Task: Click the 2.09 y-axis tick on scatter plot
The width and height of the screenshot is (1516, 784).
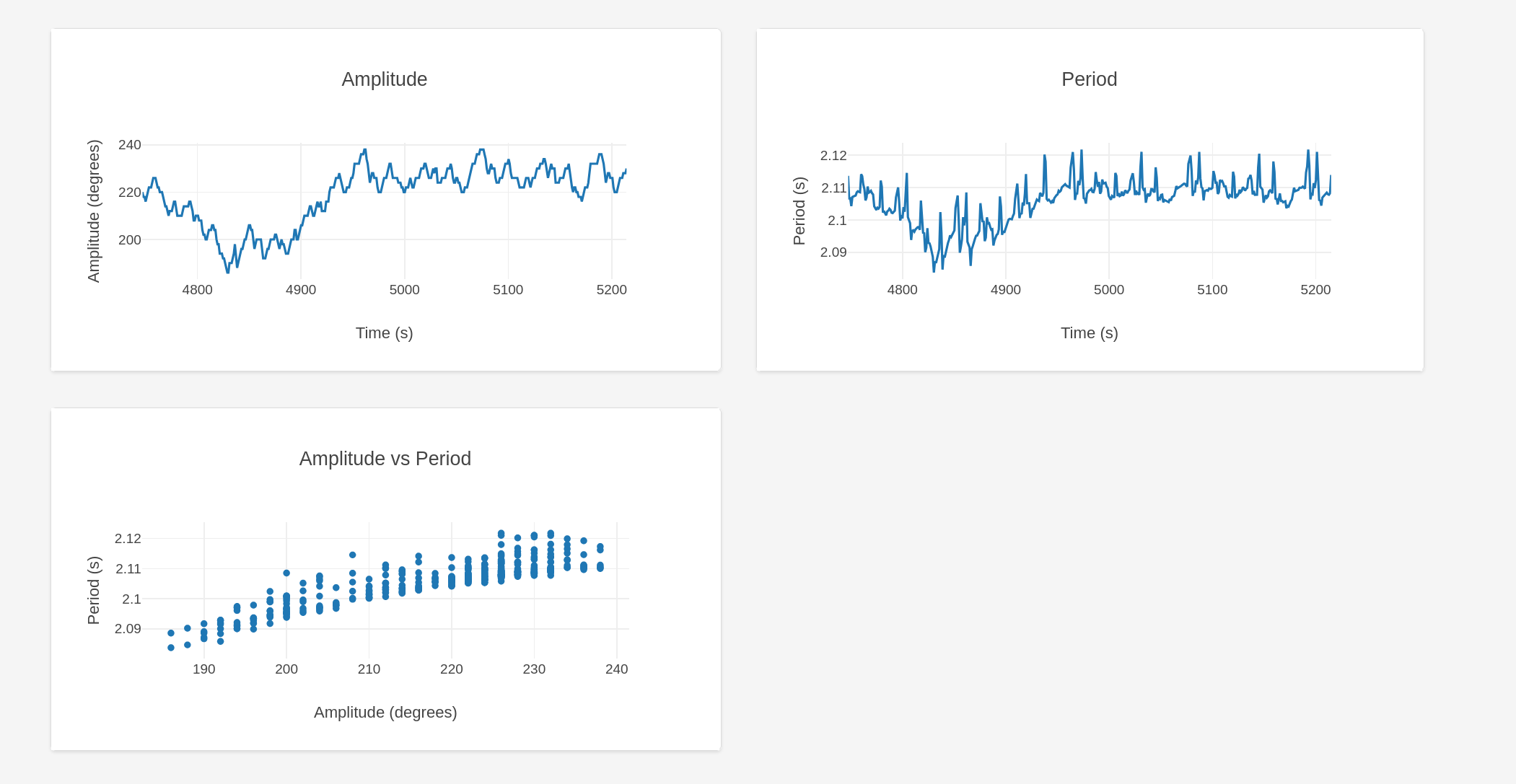Action: pyautogui.click(x=128, y=629)
